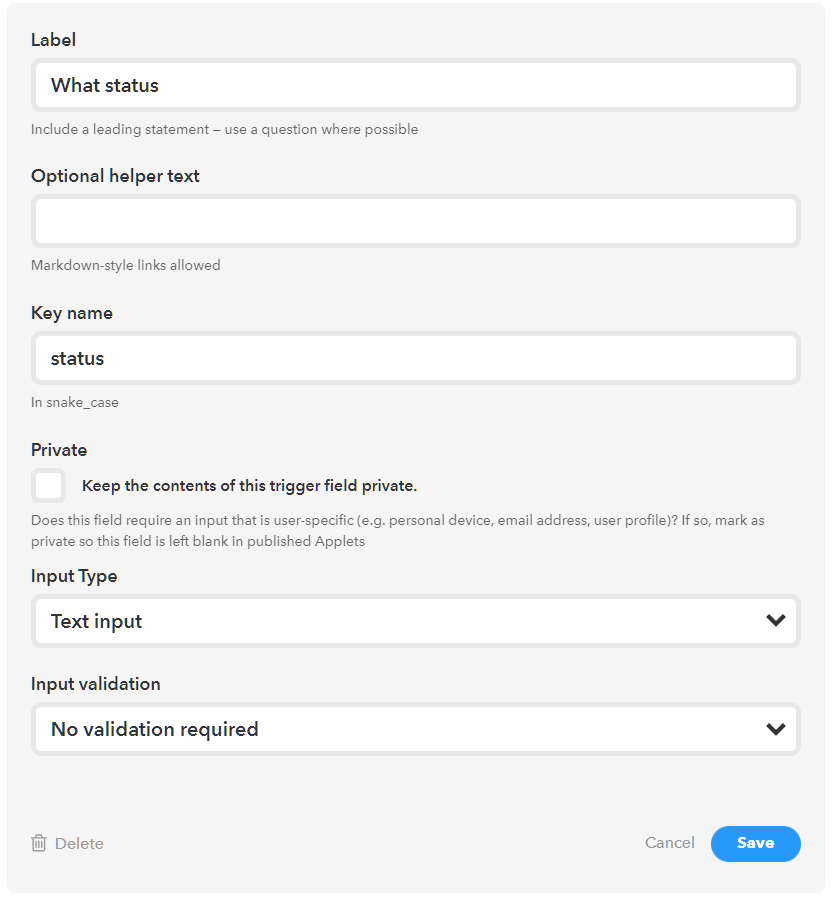The image size is (834, 897).
Task: Click the 'Markdown-style links allowed' hint text
Action: point(126,265)
